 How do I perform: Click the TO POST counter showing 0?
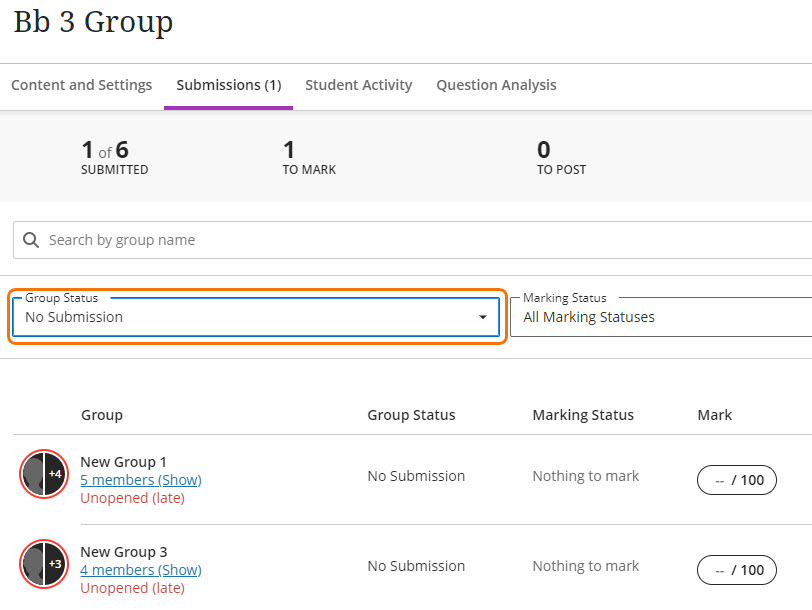click(561, 157)
